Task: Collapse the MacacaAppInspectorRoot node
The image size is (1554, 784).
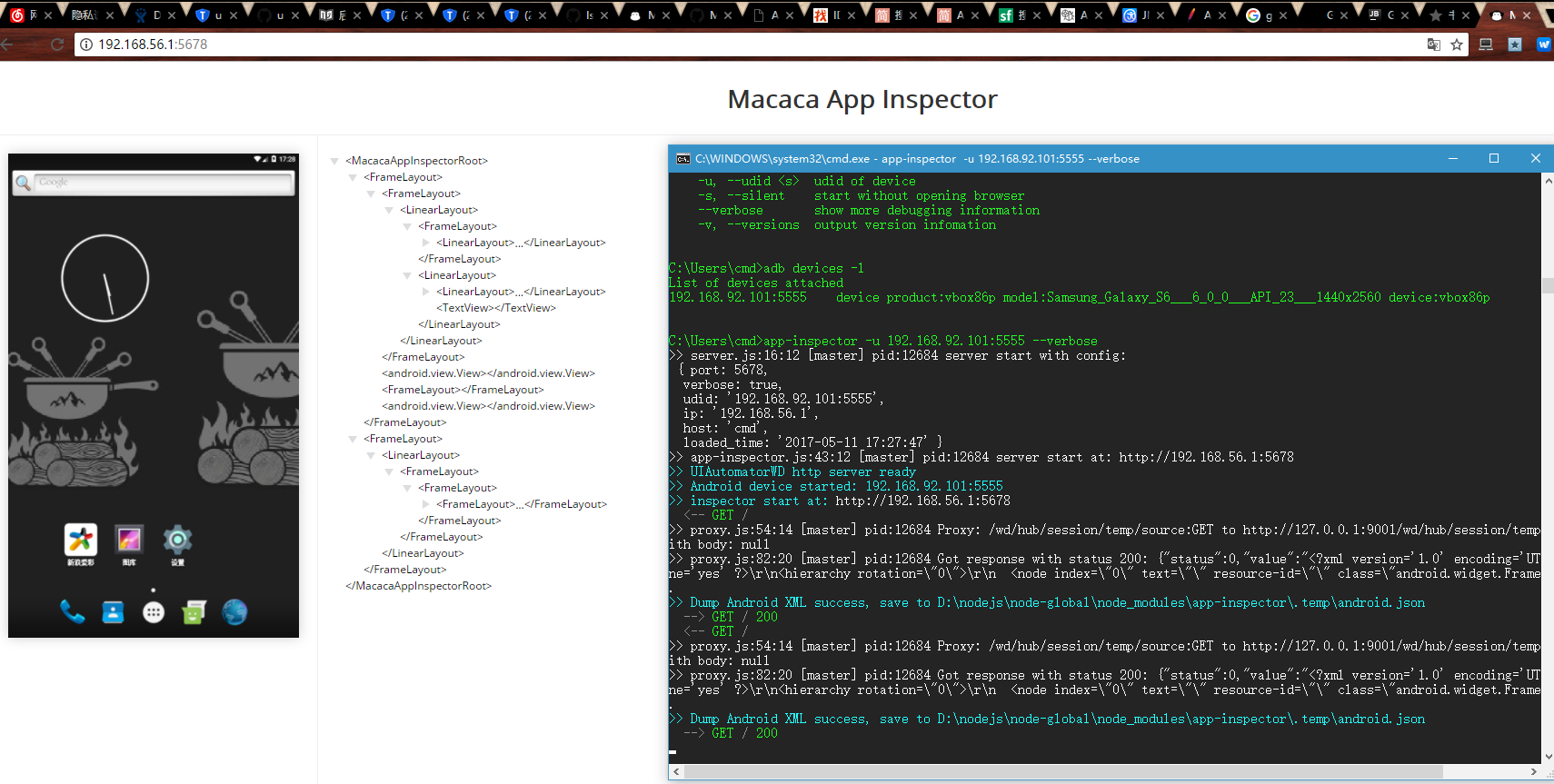Action: click(334, 162)
